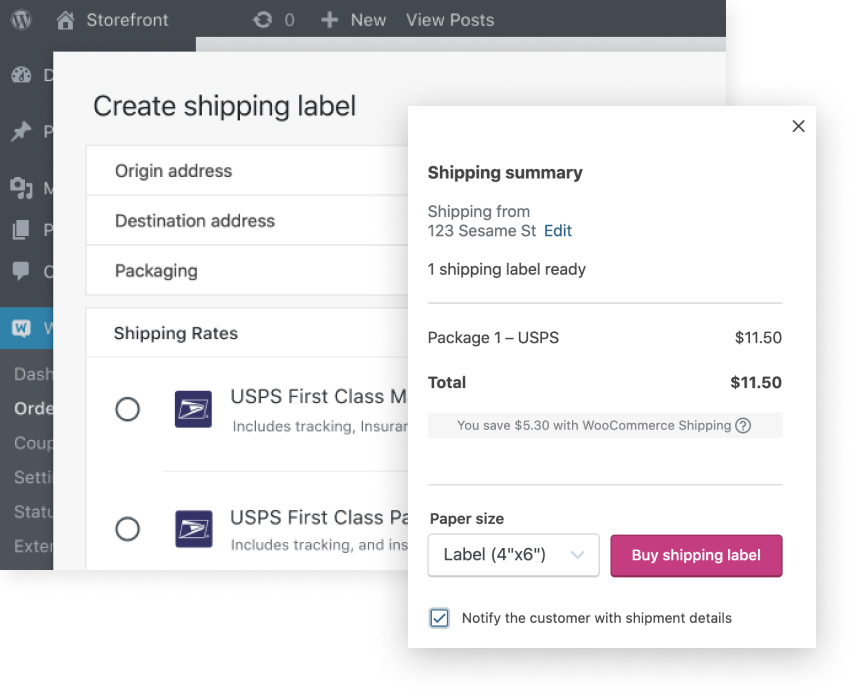Screen dimensions: 860x700
Task: Click the Comments bubble icon in sidebar
Action: click(20, 272)
